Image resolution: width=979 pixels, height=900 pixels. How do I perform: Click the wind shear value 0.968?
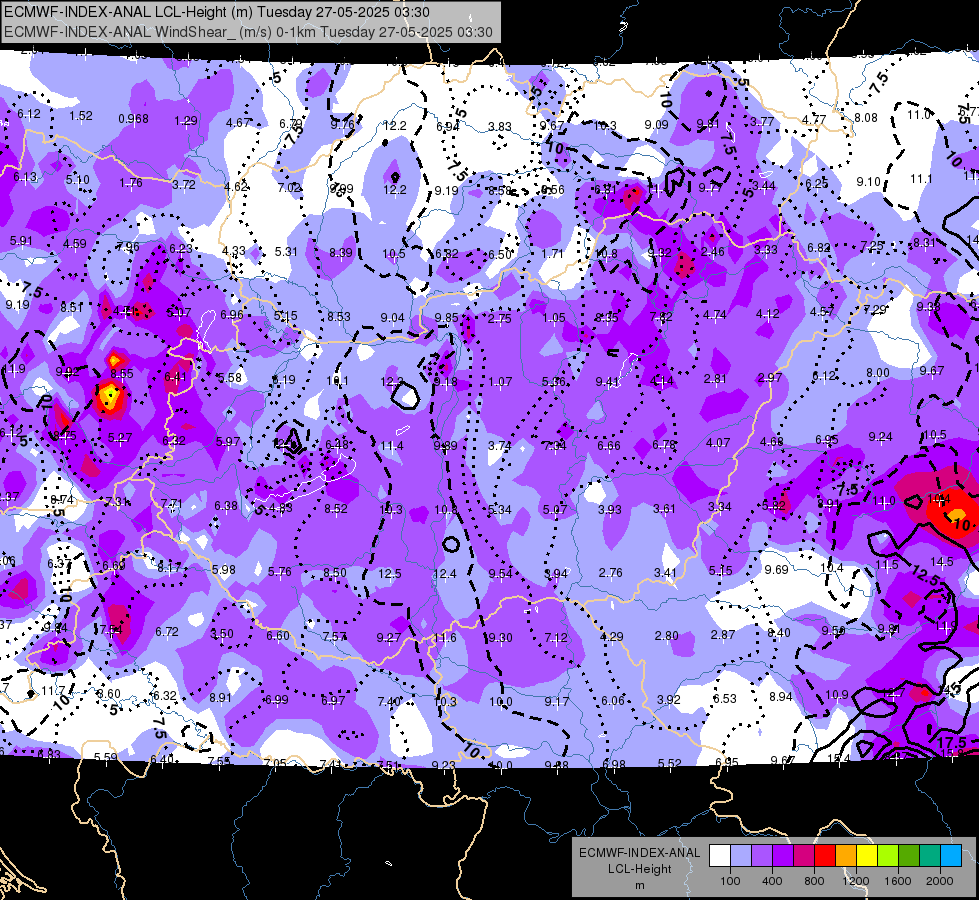[134, 119]
